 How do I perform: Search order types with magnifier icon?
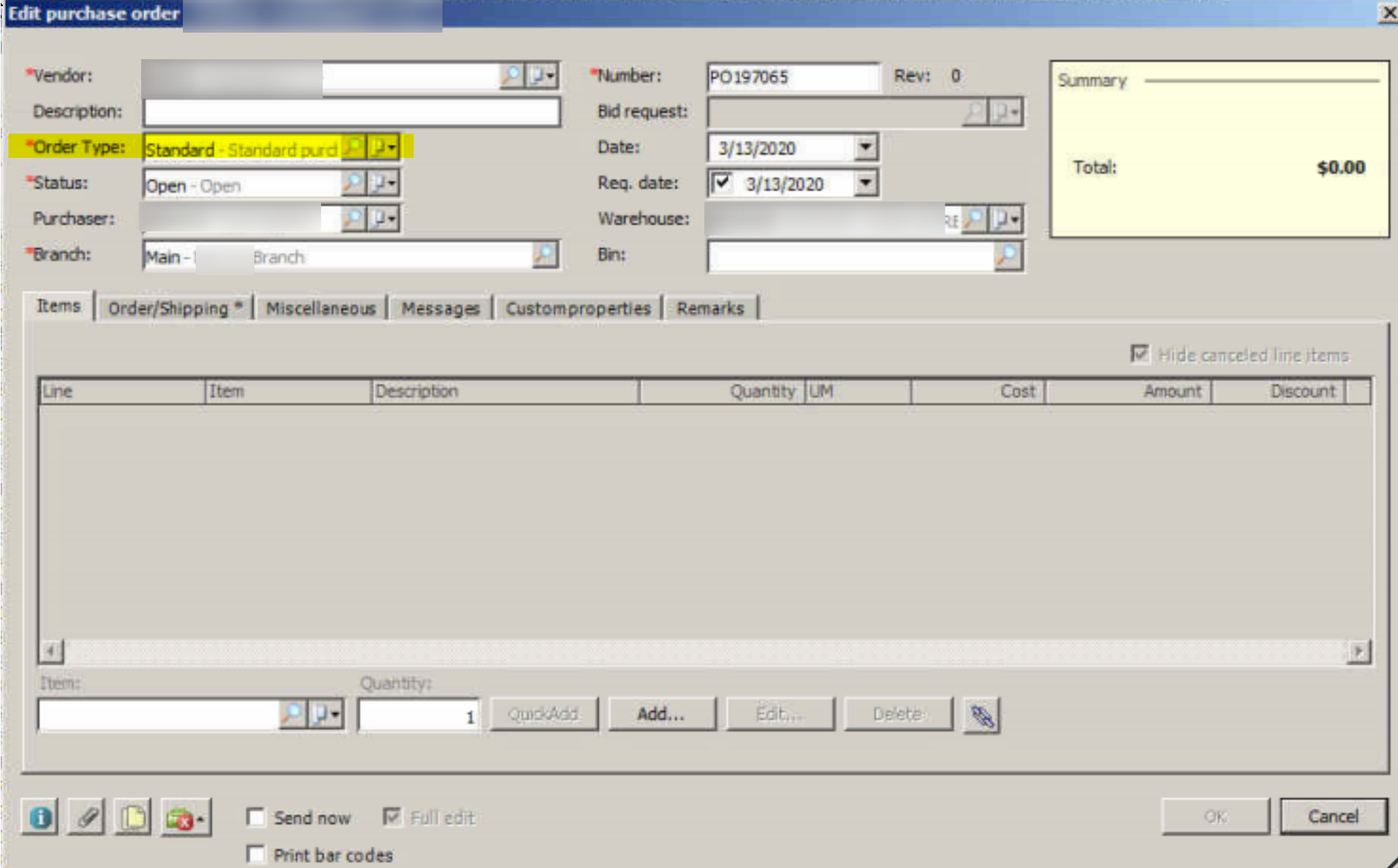pyautogui.click(x=353, y=147)
